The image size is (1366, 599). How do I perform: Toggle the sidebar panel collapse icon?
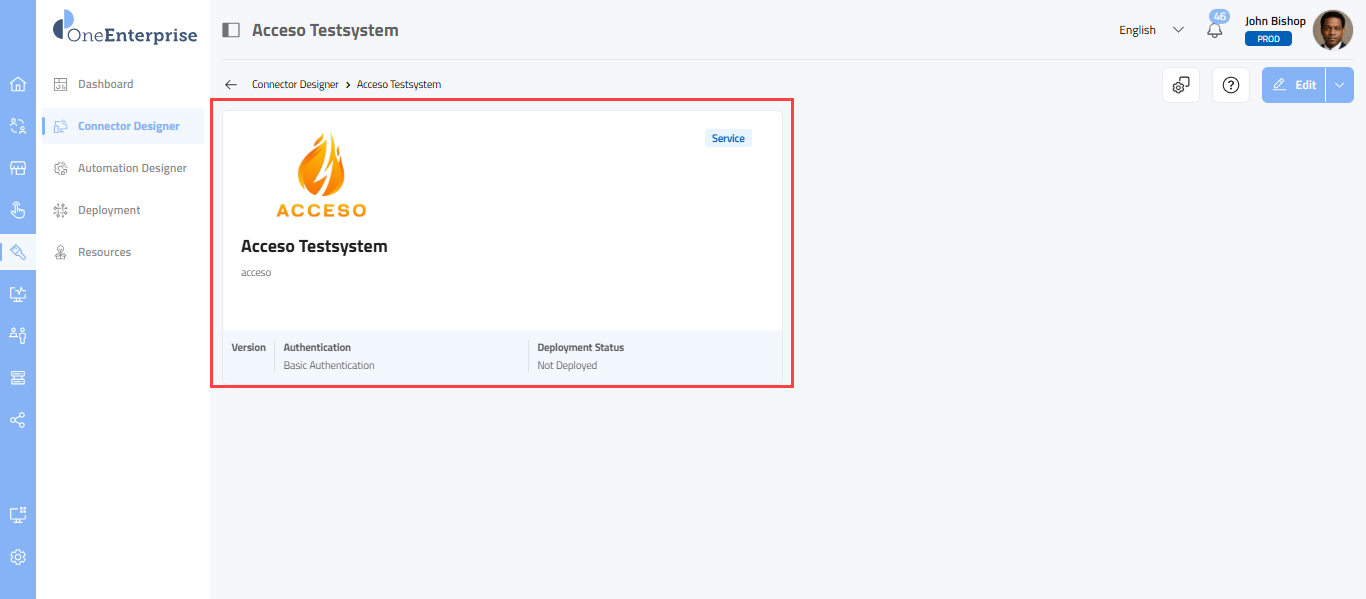[231, 30]
